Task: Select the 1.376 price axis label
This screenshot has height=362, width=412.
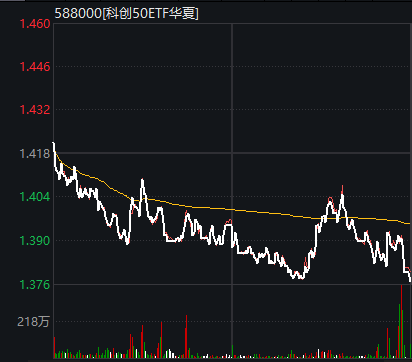Action: 35,285
